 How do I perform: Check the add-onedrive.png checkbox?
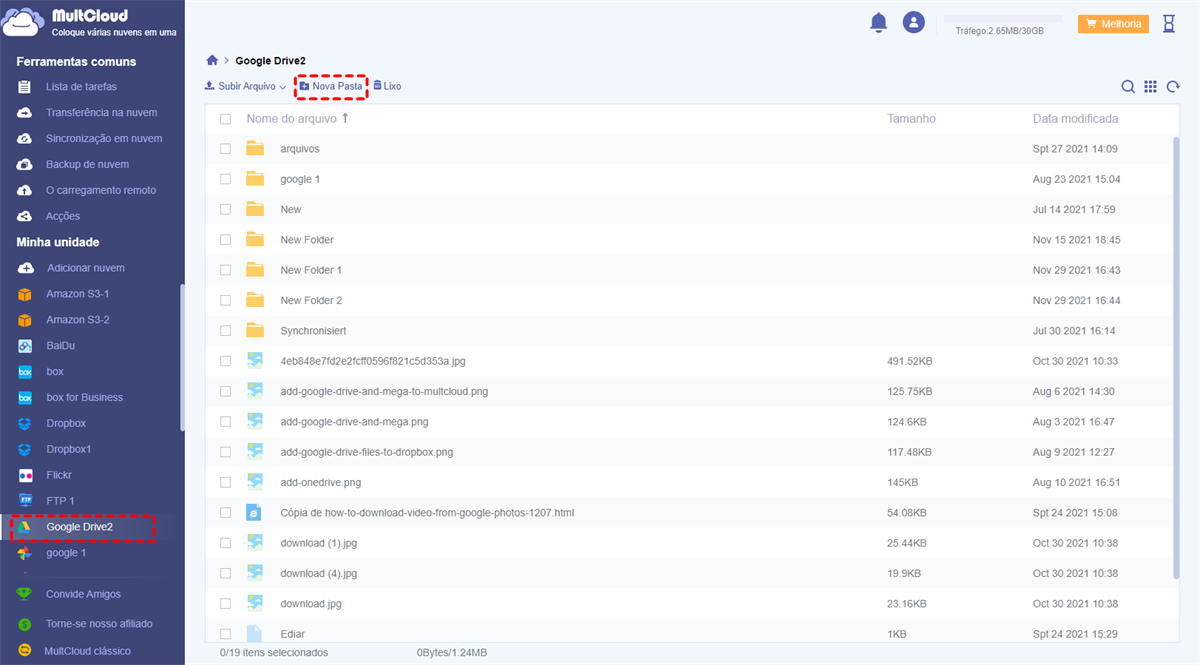point(225,482)
